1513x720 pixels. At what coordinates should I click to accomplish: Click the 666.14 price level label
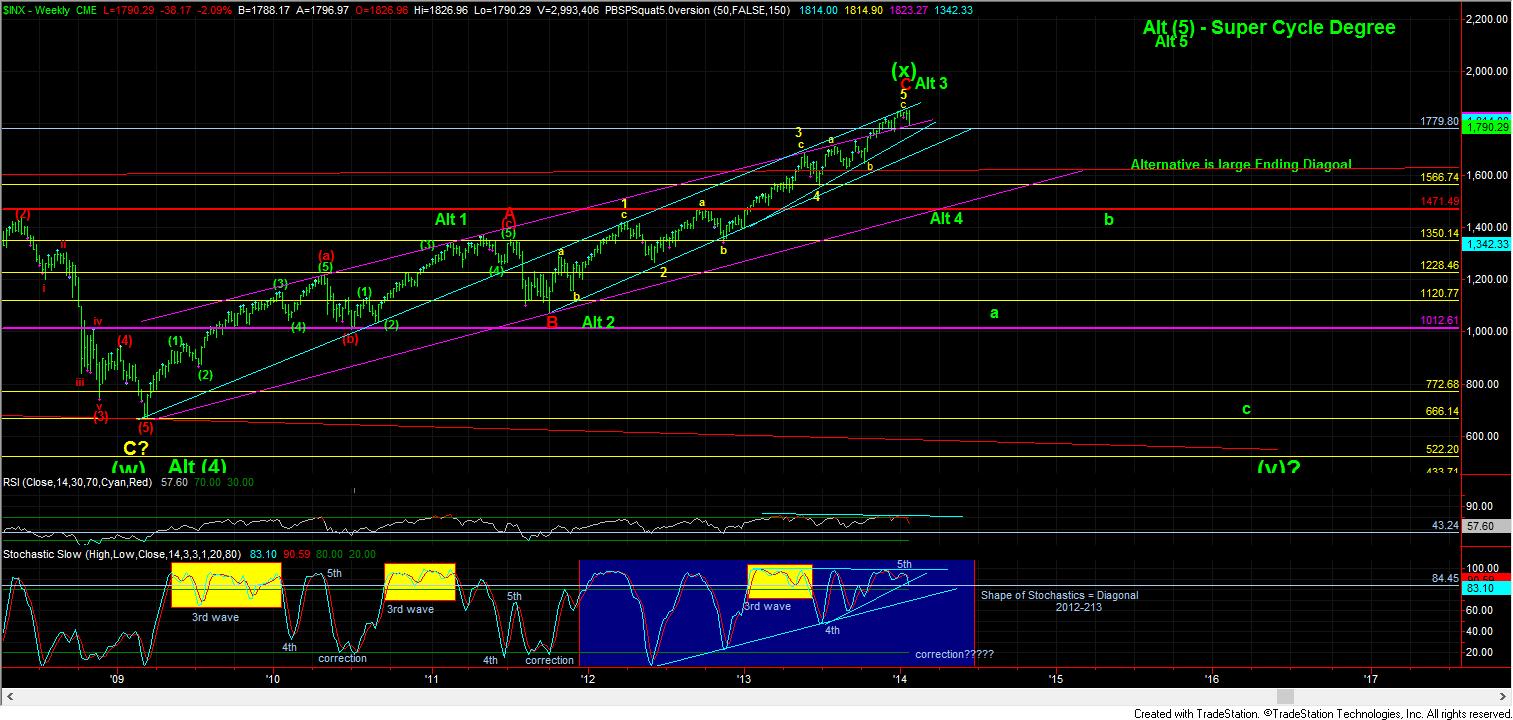pyautogui.click(x=1441, y=411)
